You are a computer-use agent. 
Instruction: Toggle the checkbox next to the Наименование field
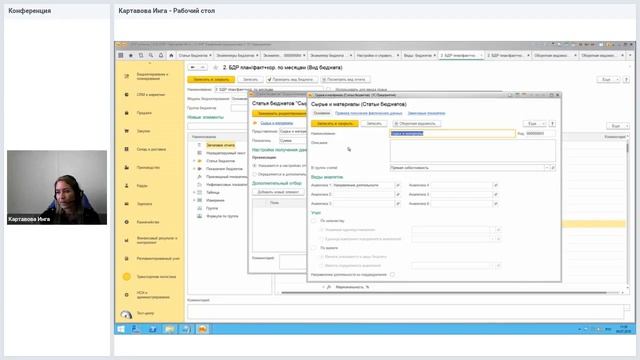329,89
